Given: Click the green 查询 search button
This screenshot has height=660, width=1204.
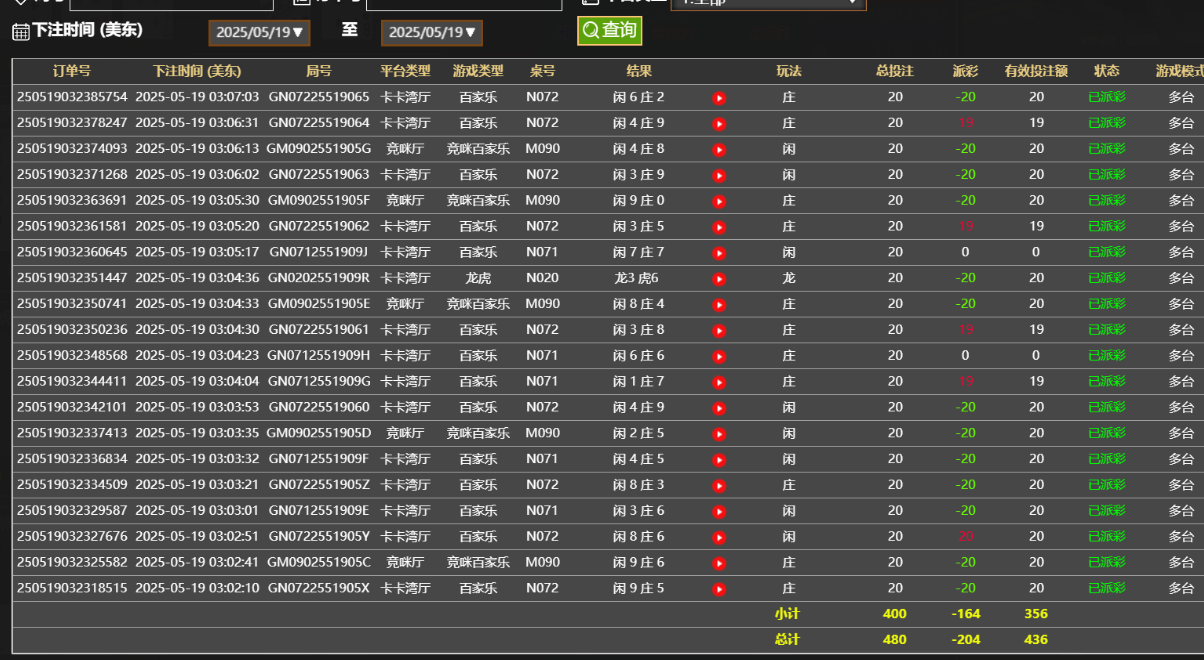Looking at the screenshot, I should click(609, 31).
